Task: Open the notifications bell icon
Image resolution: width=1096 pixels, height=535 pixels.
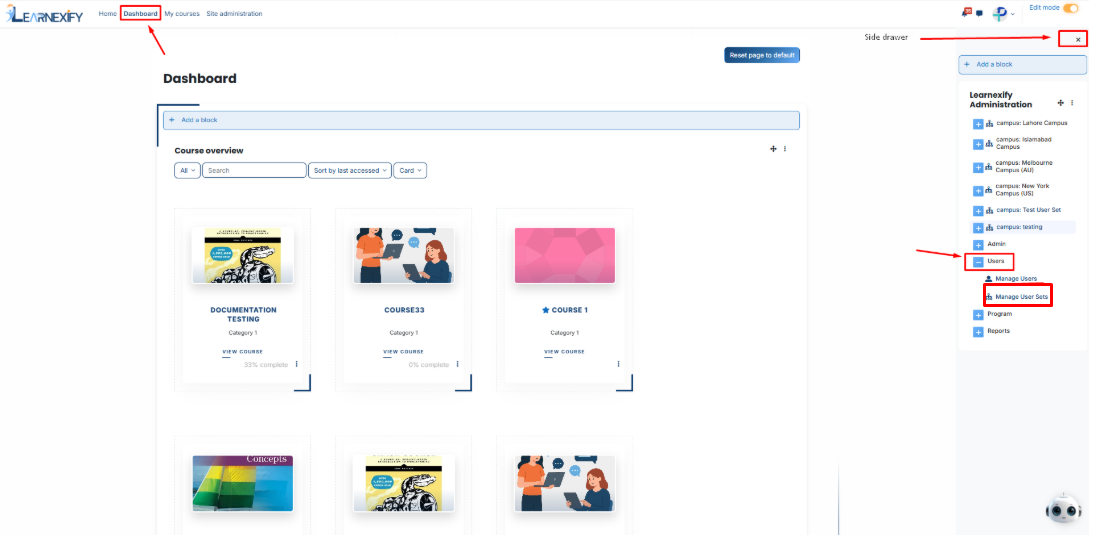Action: point(967,13)
